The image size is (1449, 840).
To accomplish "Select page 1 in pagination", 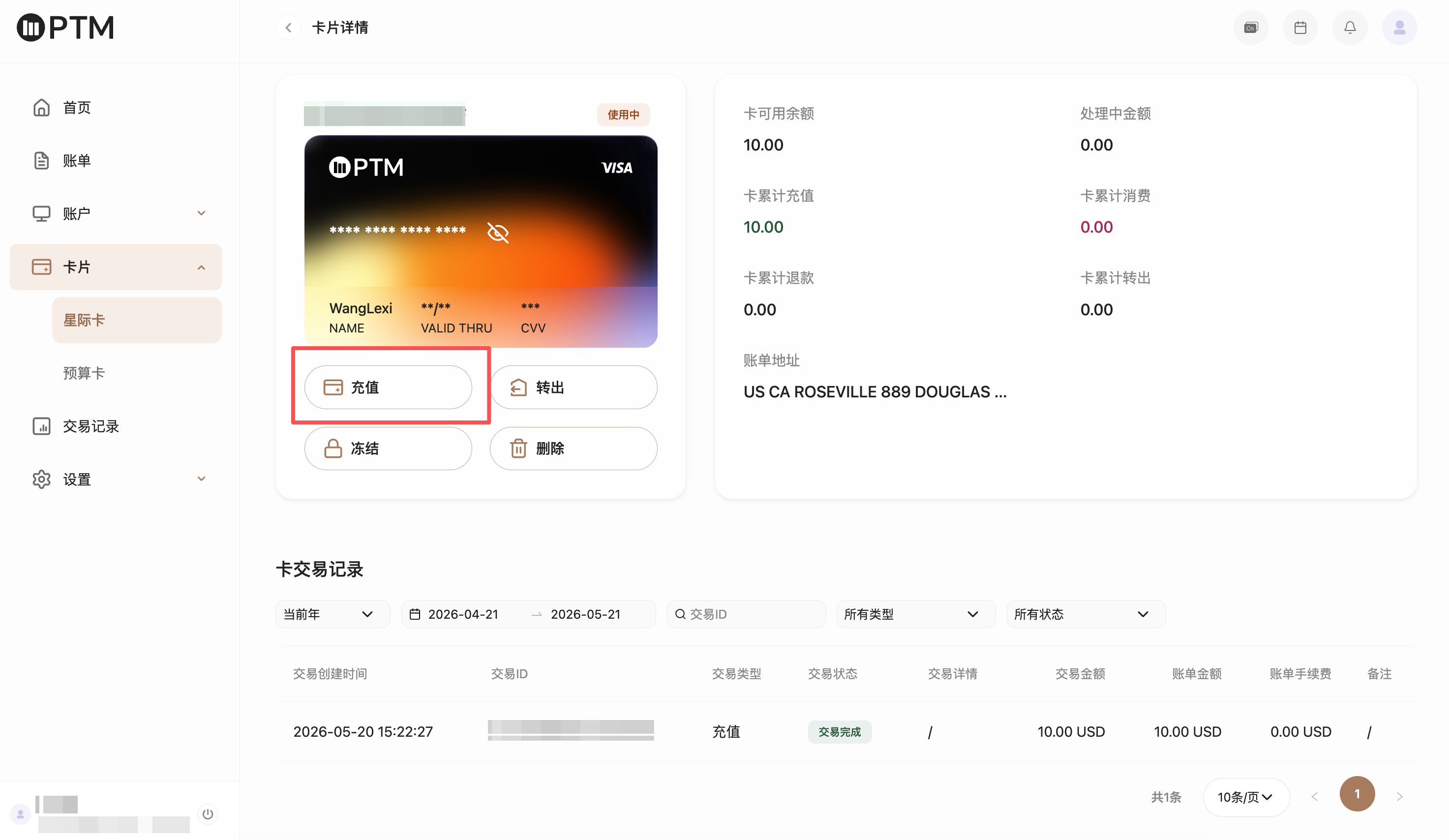I will tap(1357, 793).
